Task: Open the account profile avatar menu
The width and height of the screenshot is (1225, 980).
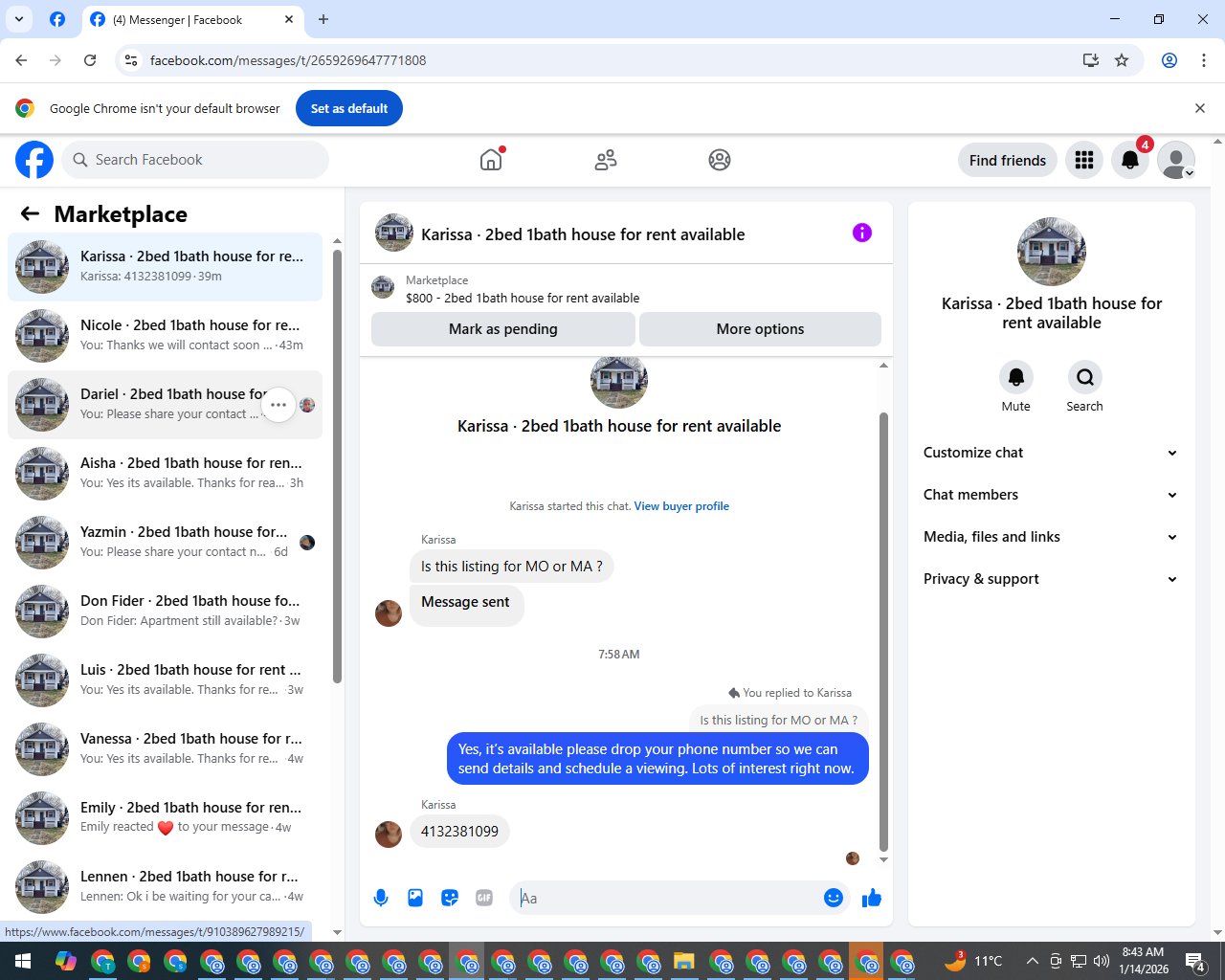Action: [1176, 160]
